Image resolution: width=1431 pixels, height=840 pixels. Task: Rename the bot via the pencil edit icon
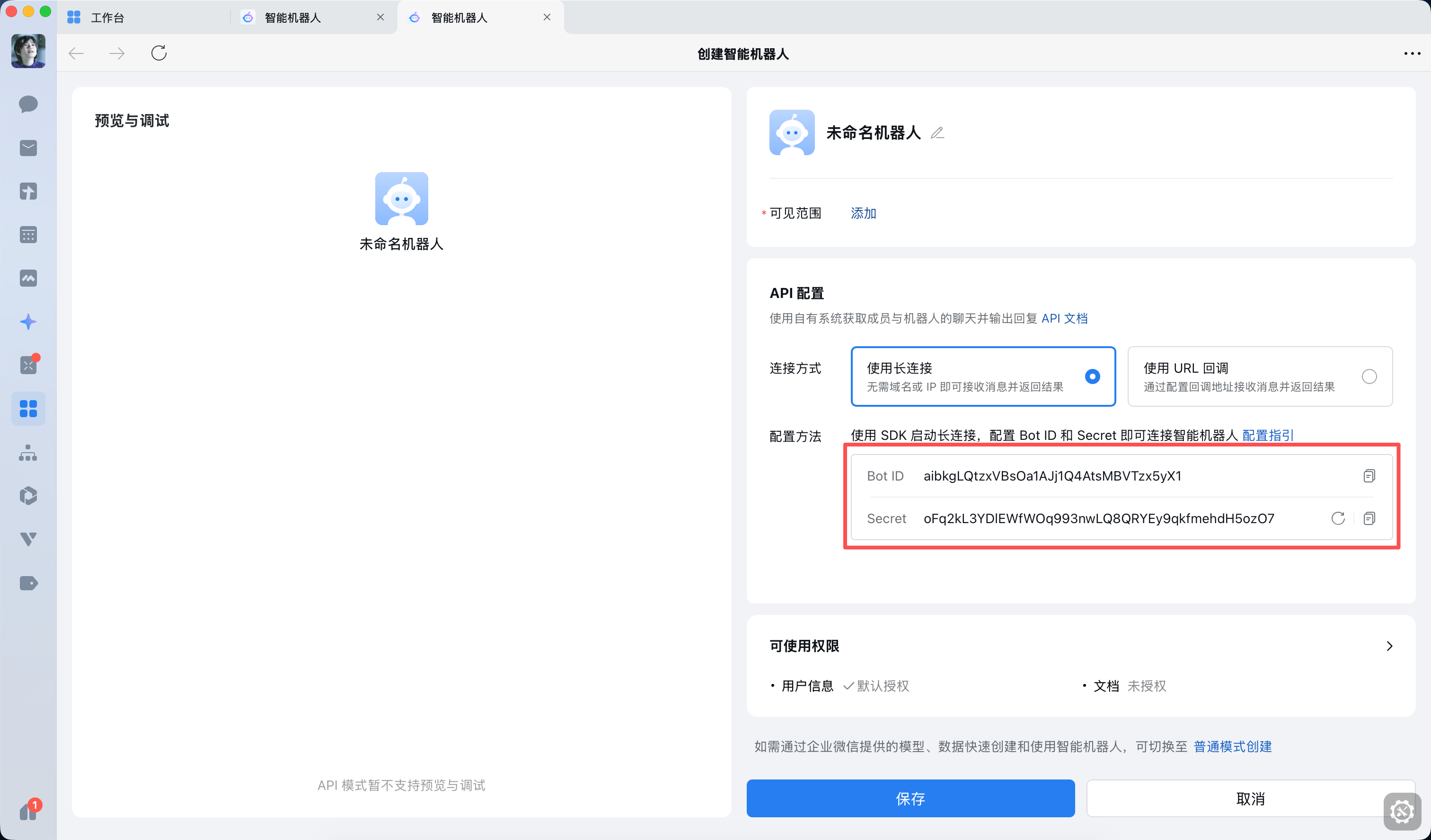click(x=937, y=133)
